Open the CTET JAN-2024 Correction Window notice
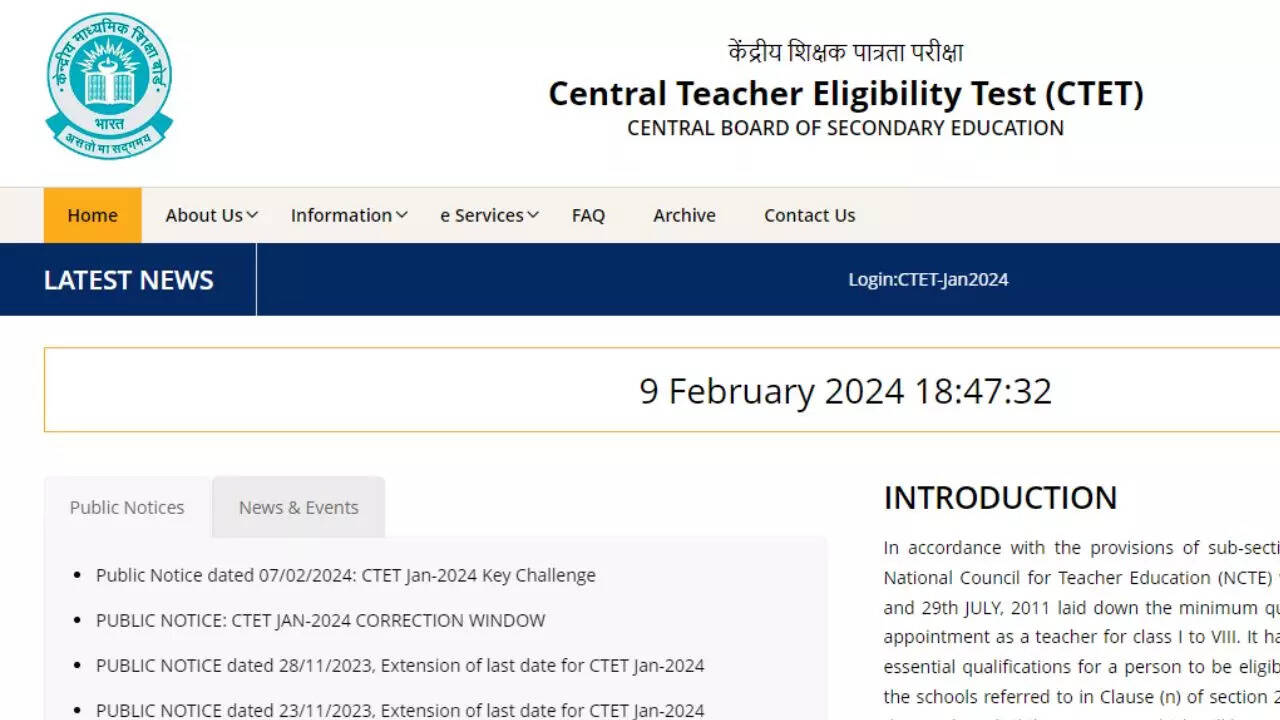Screen dimensions: 1280x720 tap(320, 620)
